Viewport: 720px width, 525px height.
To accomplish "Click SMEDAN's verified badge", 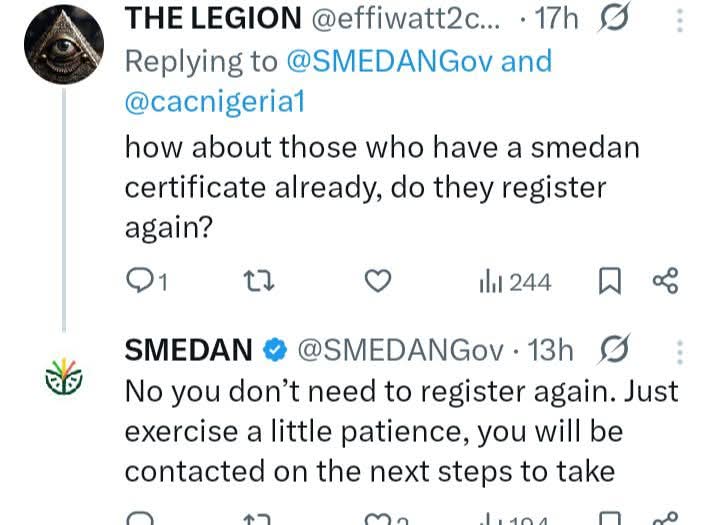I will point(272,350).
